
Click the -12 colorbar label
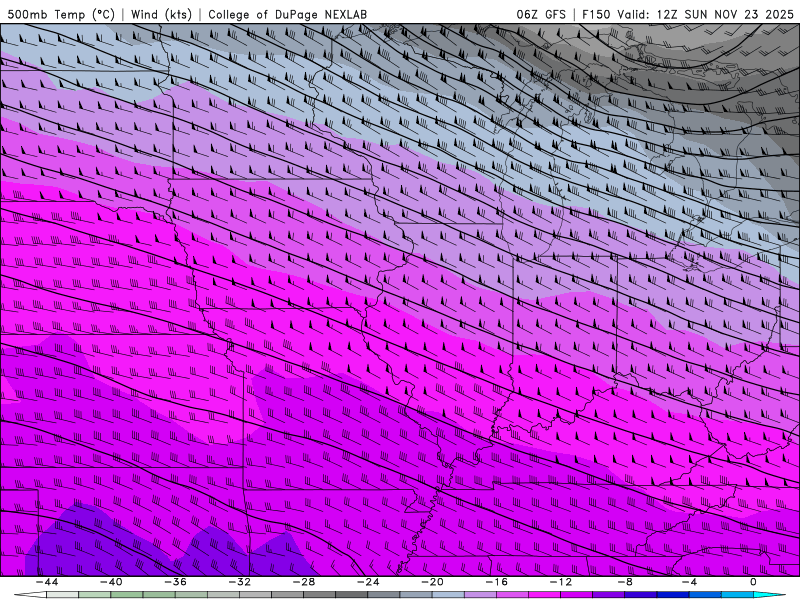click(561, 582)
